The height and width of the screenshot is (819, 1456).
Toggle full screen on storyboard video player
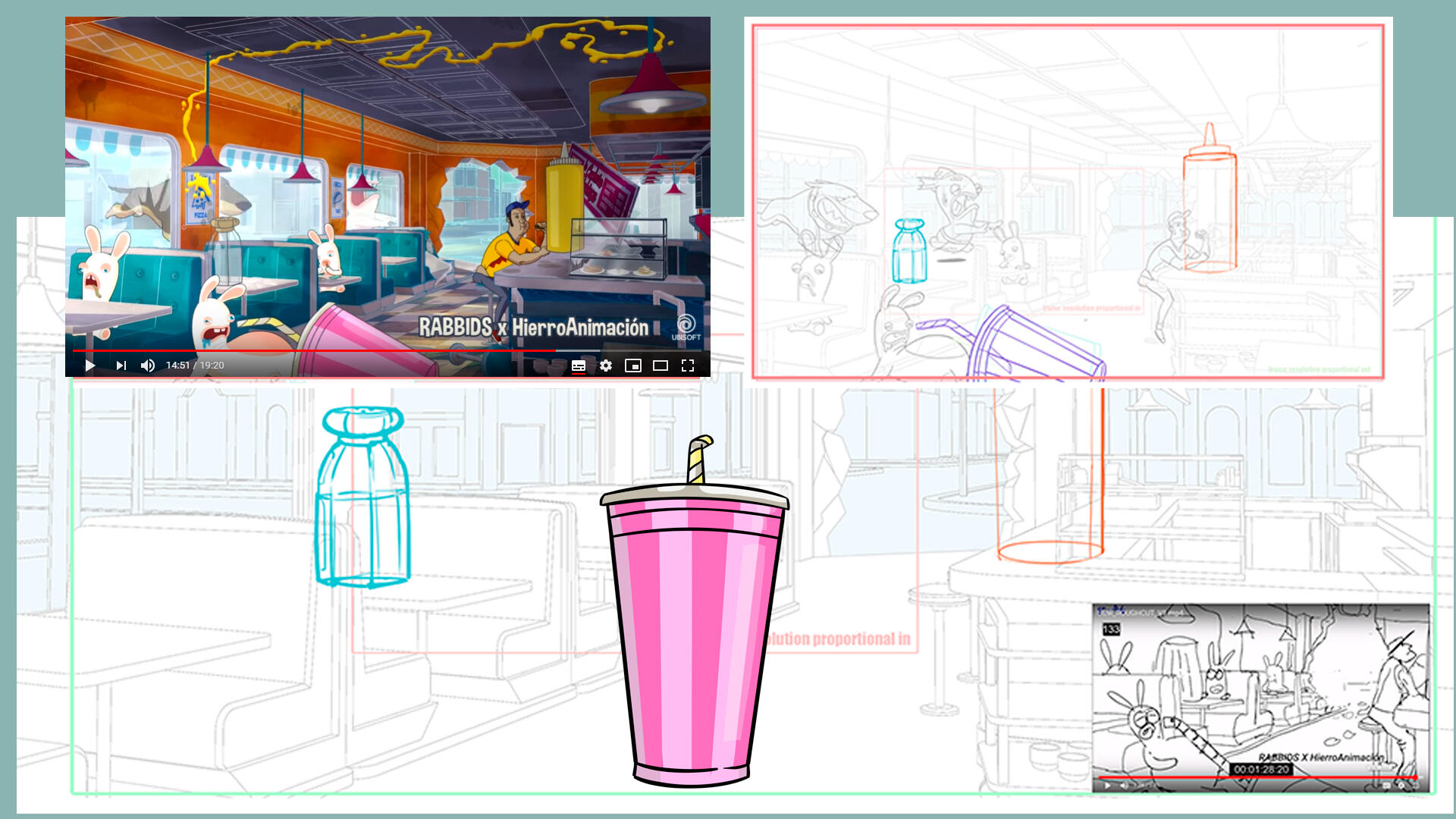(x=1416, y=786)
